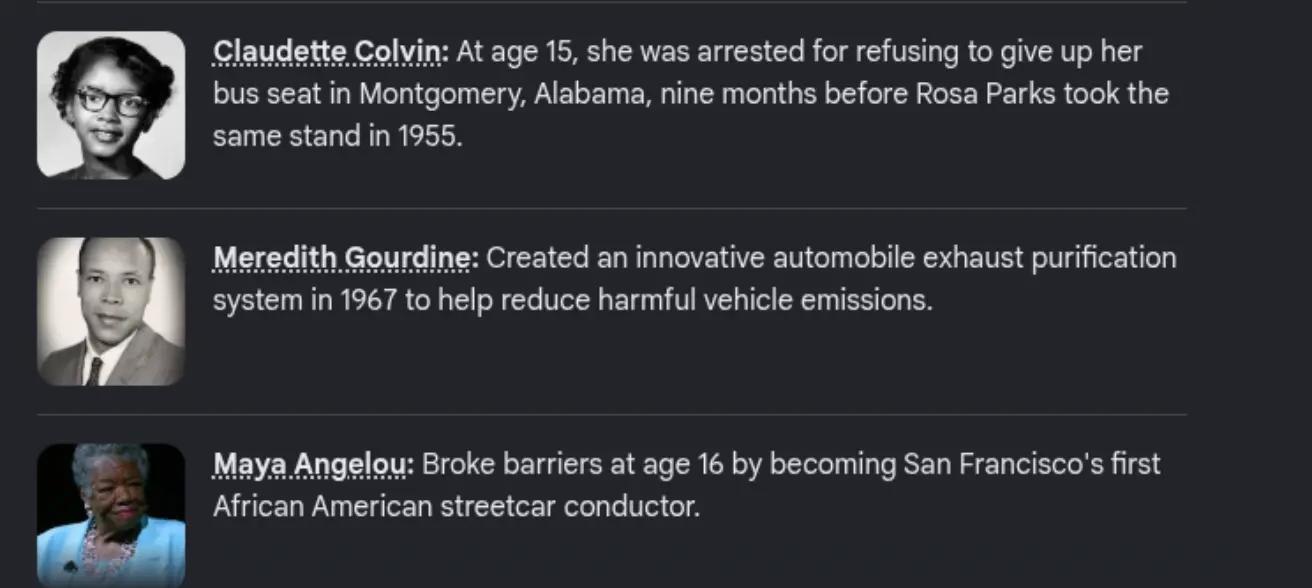
Task: Click the divider line below the Colvin entry
Action: (x=612, y=208)
